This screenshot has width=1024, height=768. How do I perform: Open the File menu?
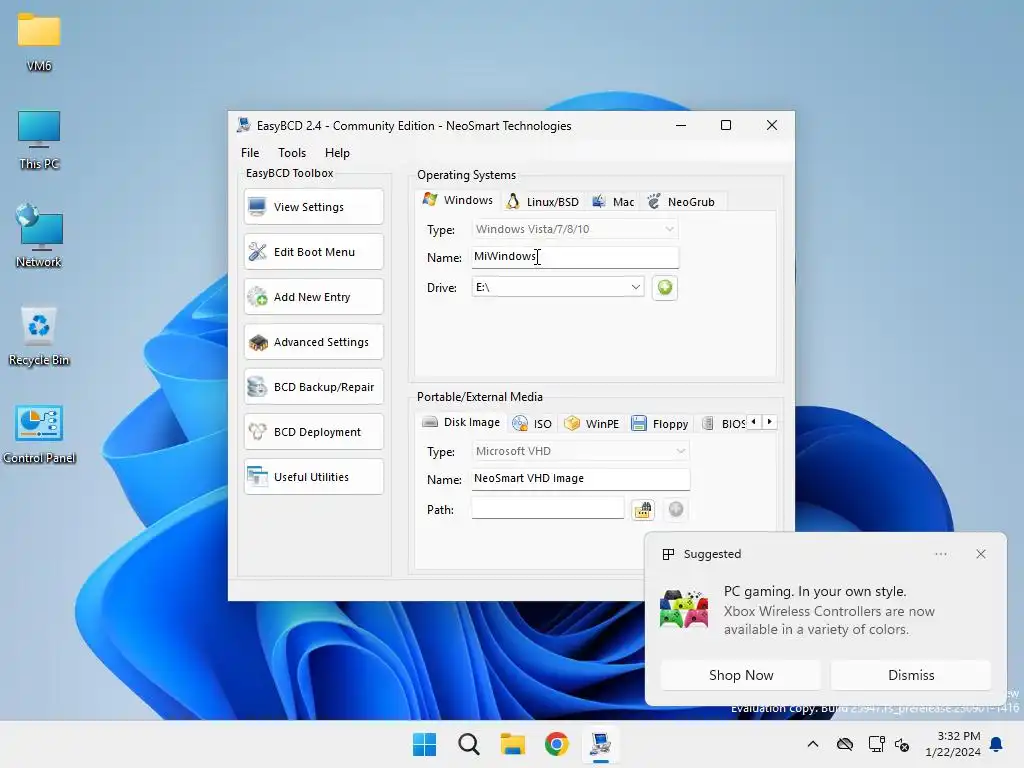click(250, 153)
